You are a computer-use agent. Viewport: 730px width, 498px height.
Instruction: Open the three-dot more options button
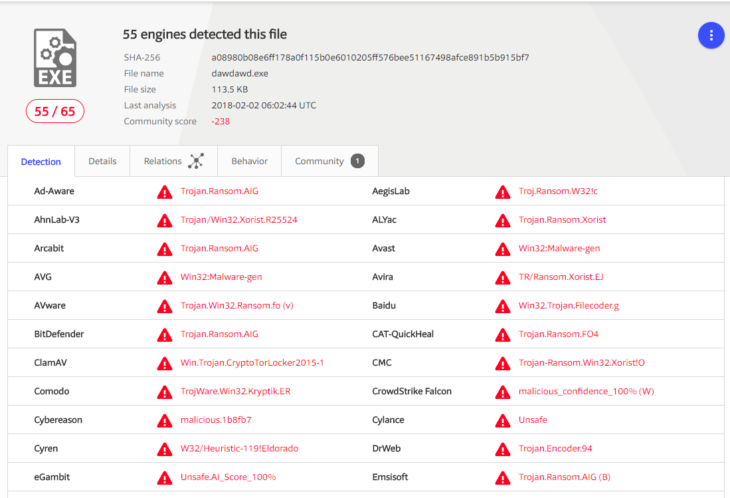click(710, 35)
